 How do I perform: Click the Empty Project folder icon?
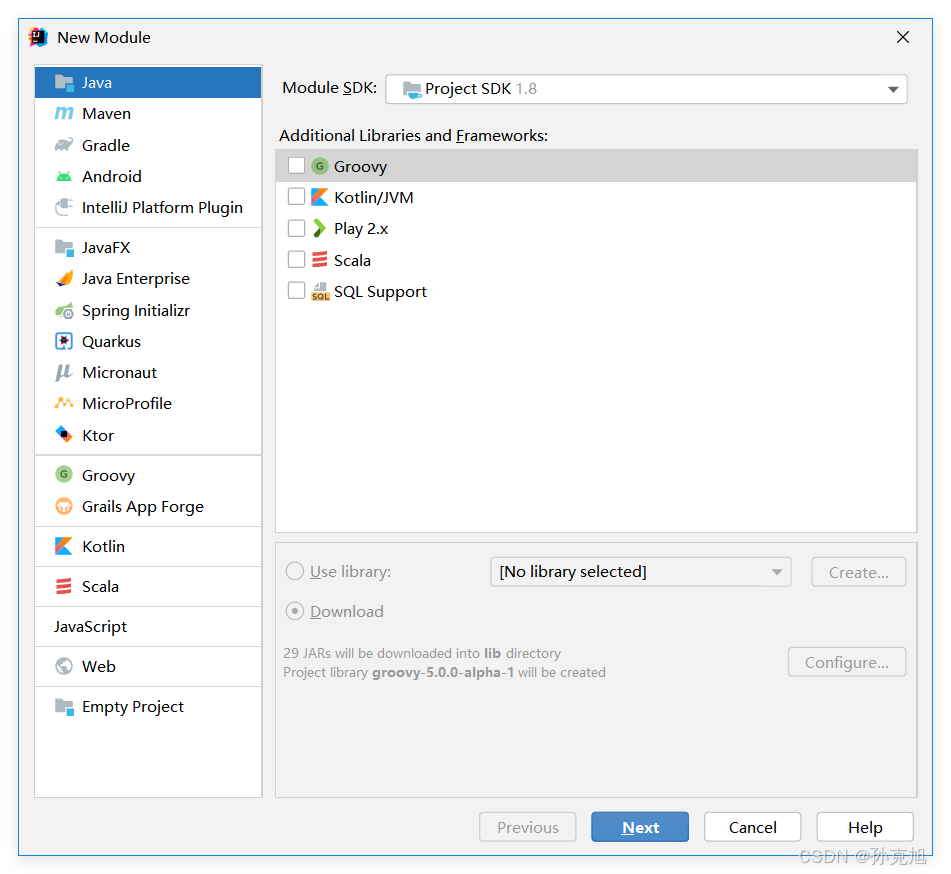tap(64, 706)
